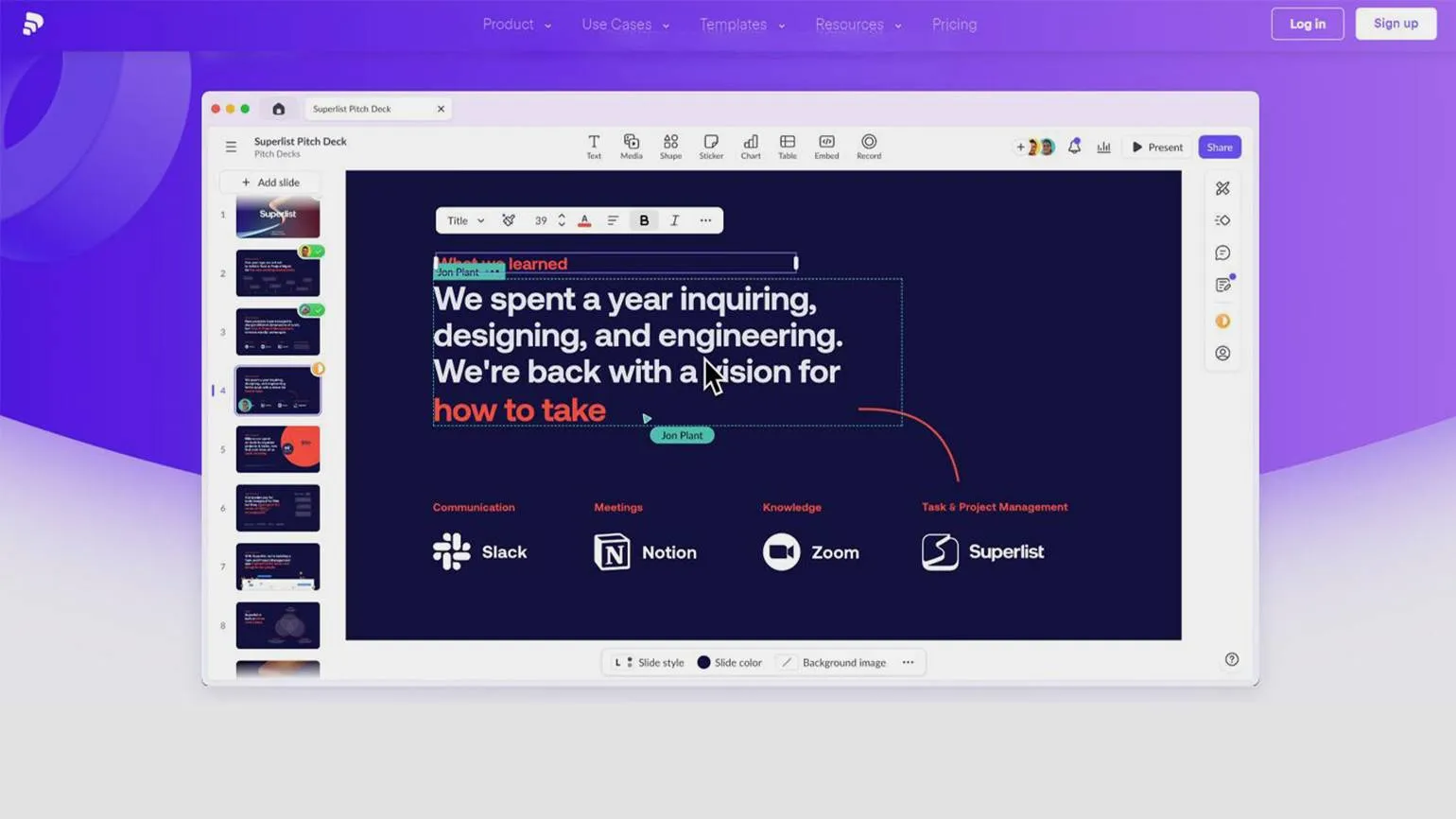
Task: Toggle bold text formatting
Action: point(644,220)
